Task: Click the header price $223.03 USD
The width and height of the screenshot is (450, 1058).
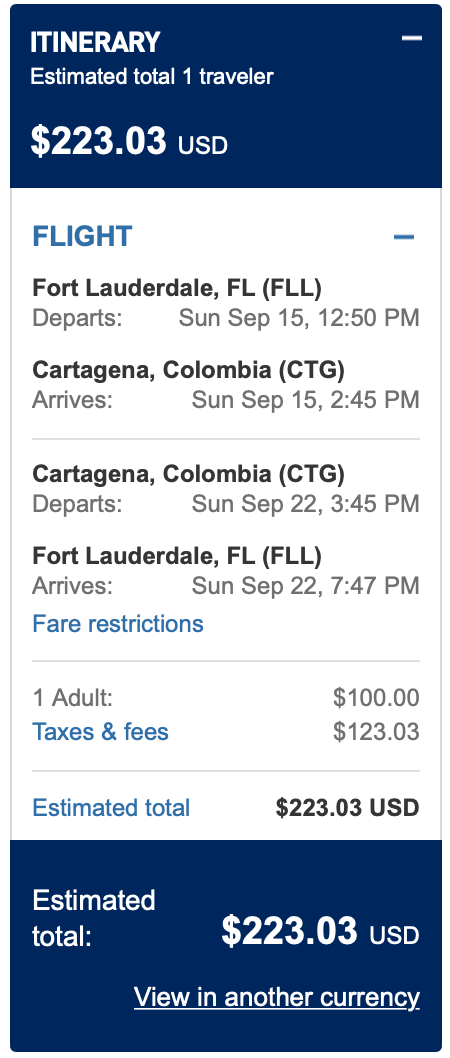Action: coord(129,141)
